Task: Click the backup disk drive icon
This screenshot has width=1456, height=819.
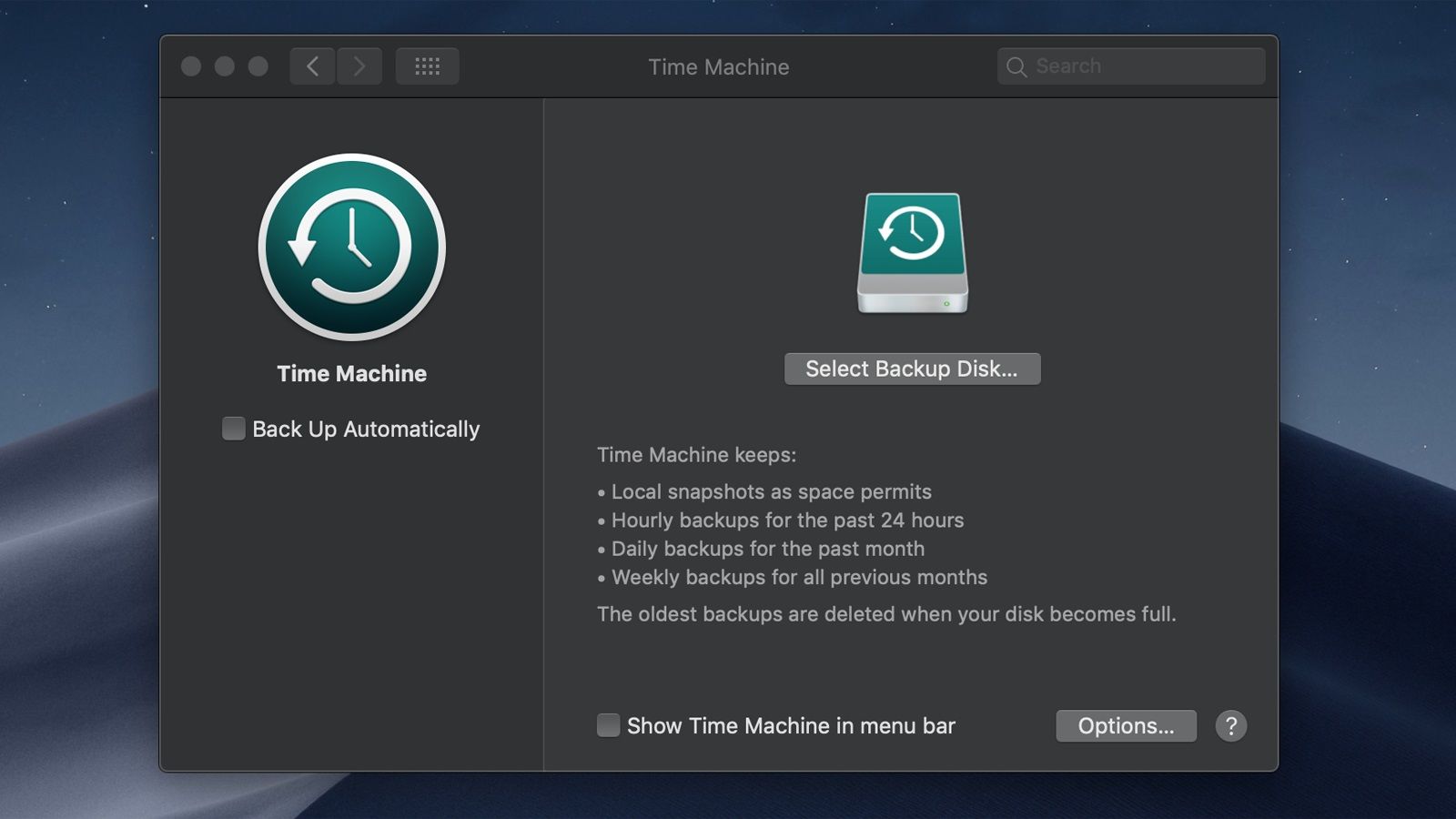Action: 912,253
